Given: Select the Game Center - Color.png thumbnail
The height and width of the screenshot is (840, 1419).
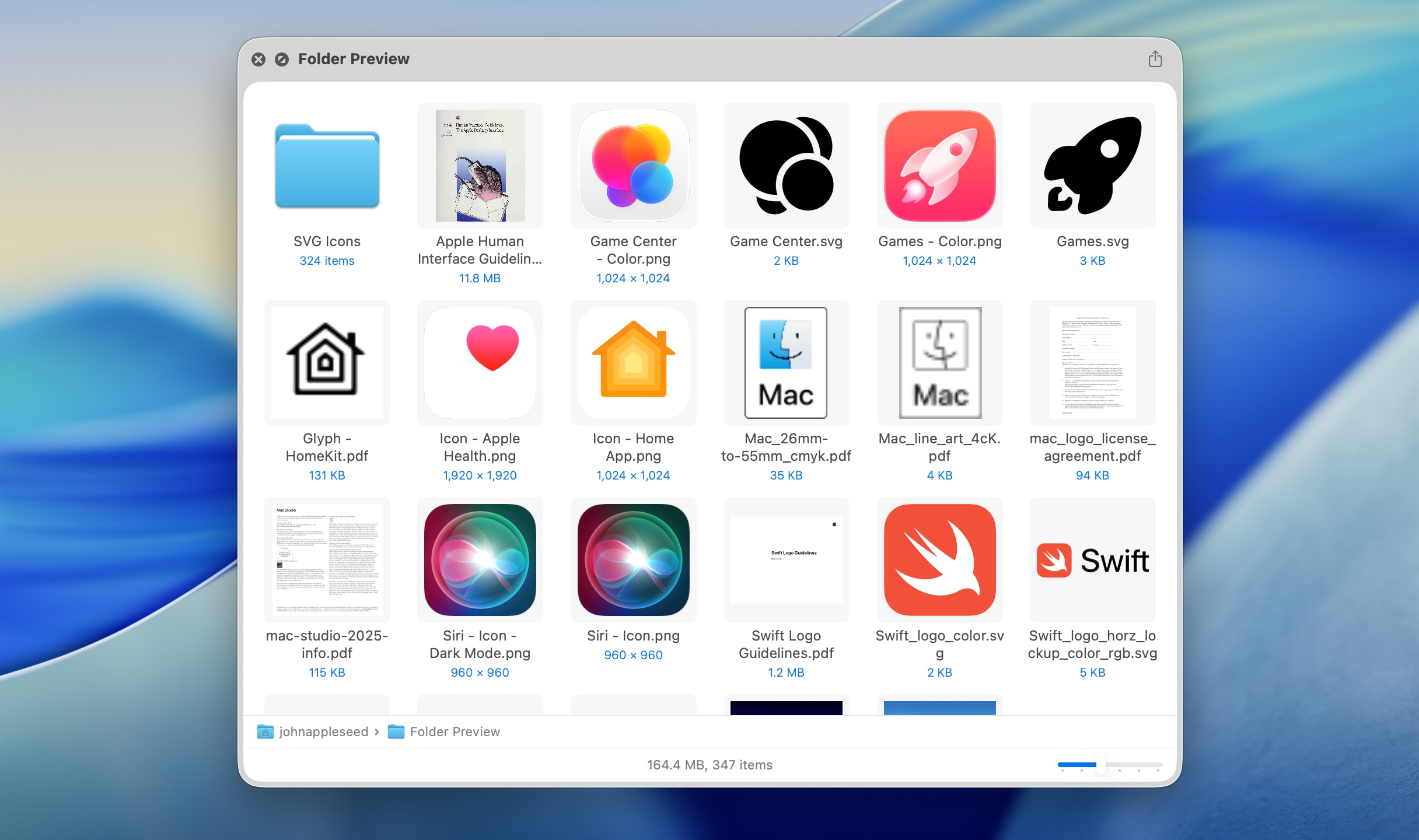Looking at the screenshot, I should [x=633, y=166].
